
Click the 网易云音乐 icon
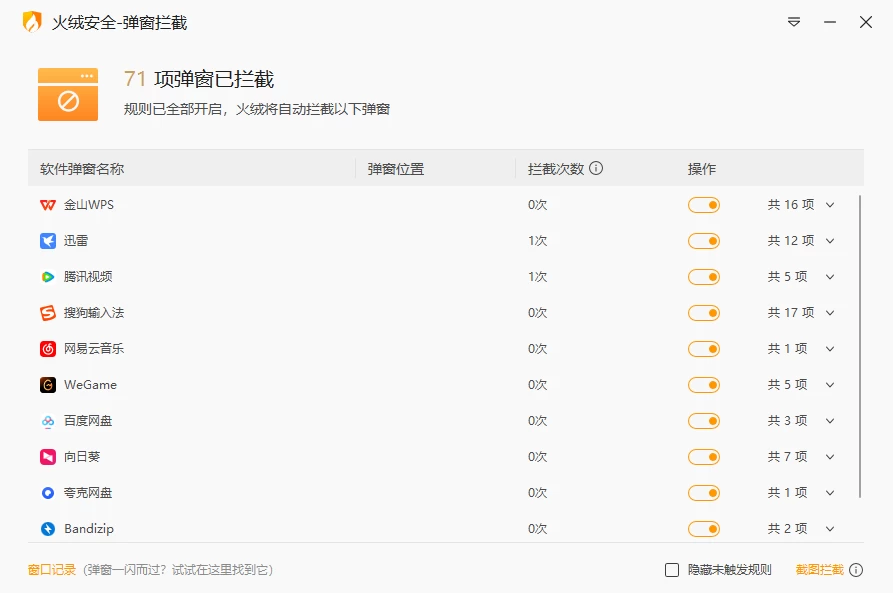[x=47, y=348]
